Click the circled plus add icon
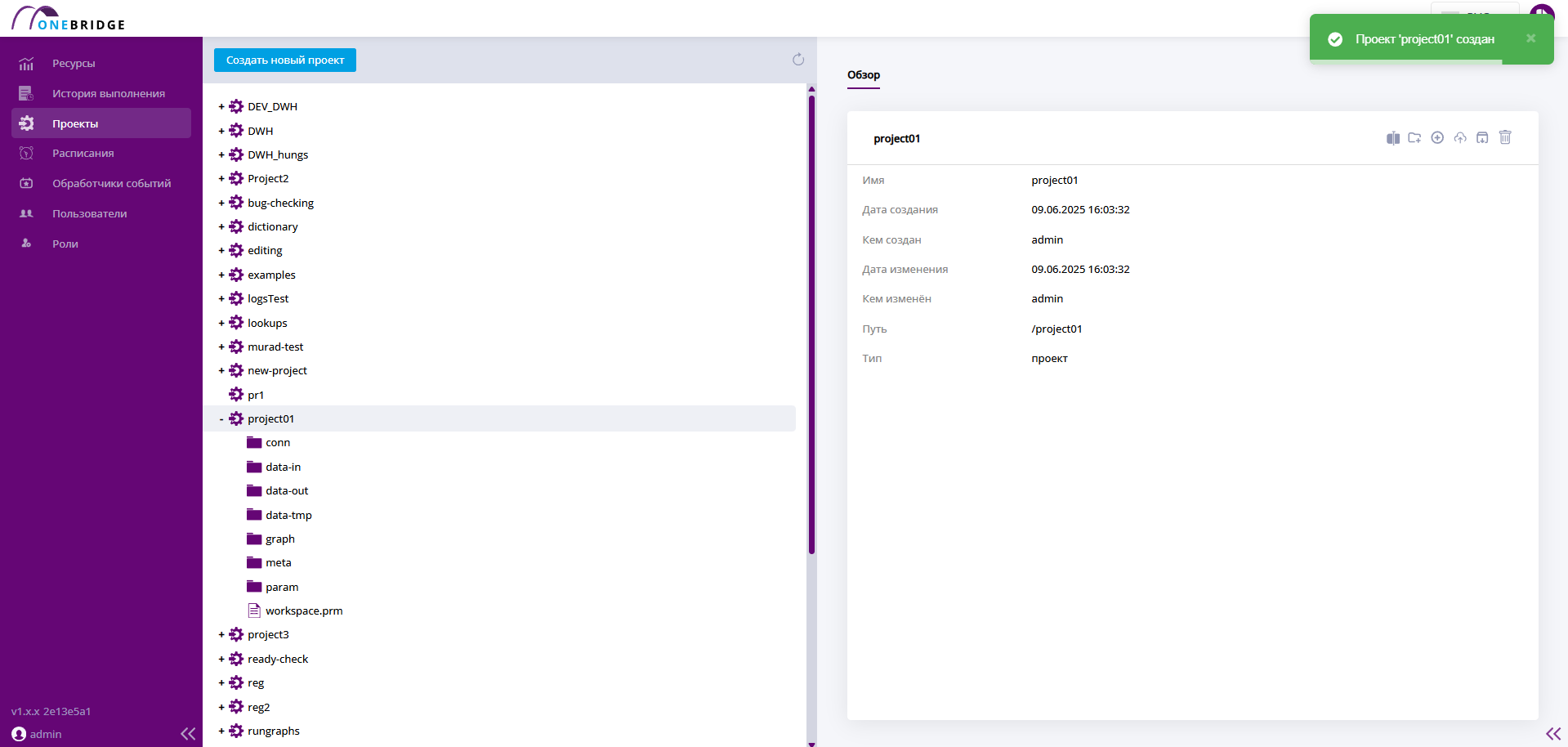The image size is (1568, 747). click(x=1437, y=137)
